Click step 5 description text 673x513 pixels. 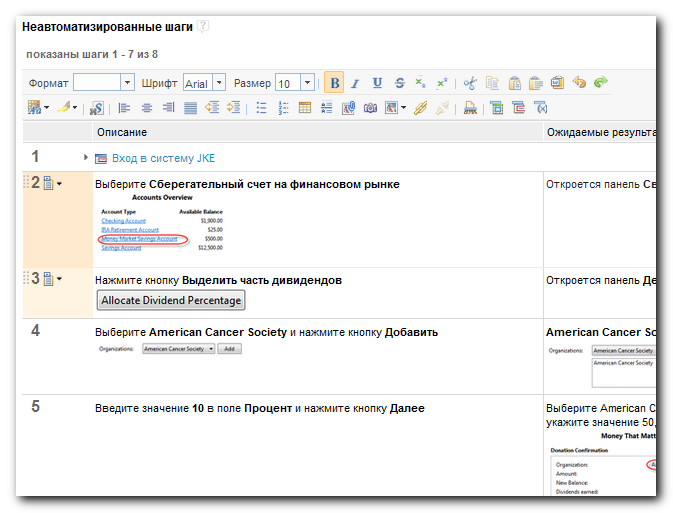(260, 408)
